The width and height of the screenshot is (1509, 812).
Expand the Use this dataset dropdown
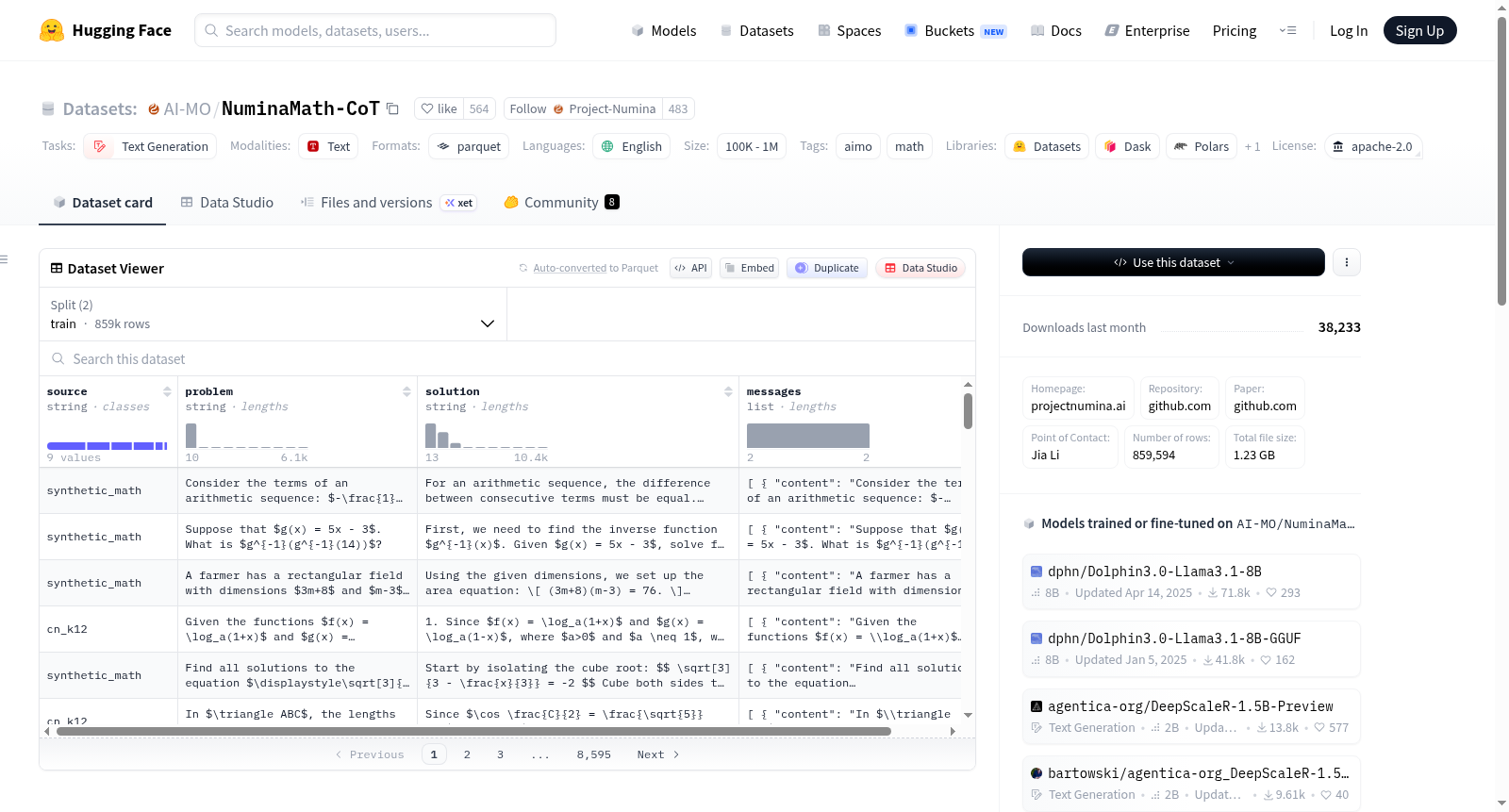pos(1173,262)
